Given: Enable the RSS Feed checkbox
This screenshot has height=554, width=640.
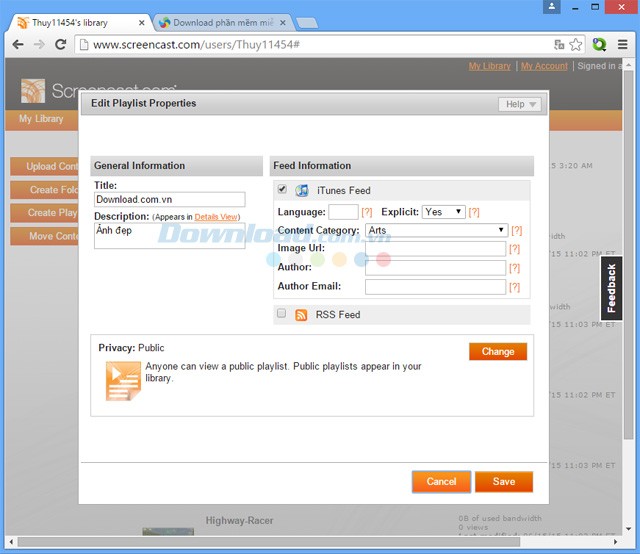Looking at the screenshot, I should (x=281, y=313).
